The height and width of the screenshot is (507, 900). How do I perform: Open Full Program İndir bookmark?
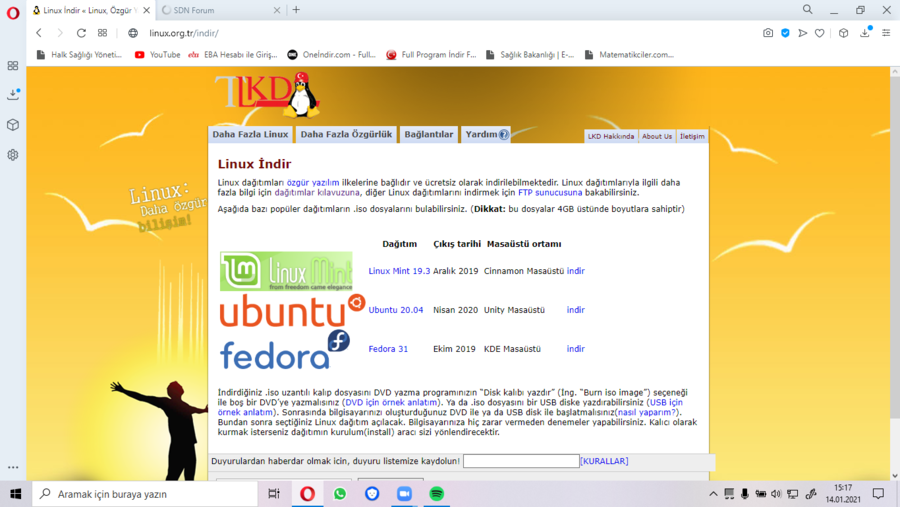pos(431,55)
